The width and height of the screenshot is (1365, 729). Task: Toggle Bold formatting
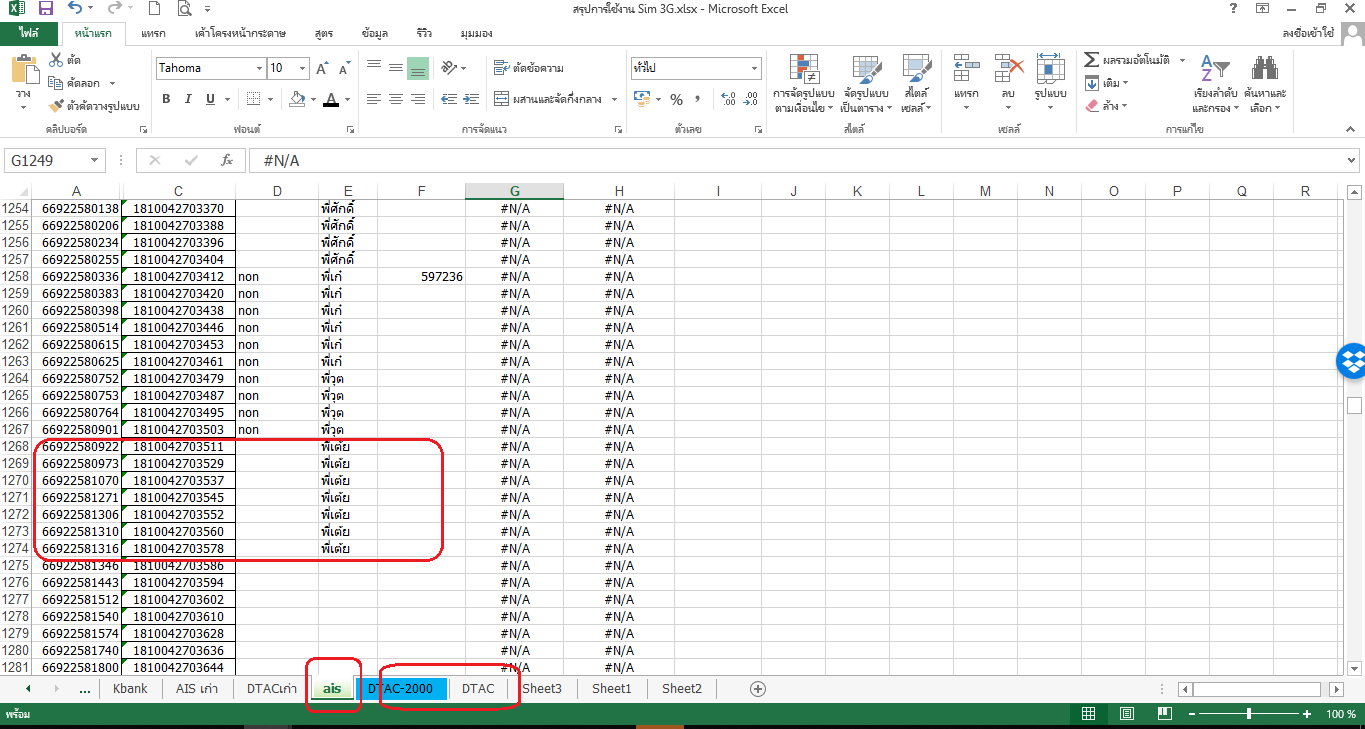coord(166,99)
